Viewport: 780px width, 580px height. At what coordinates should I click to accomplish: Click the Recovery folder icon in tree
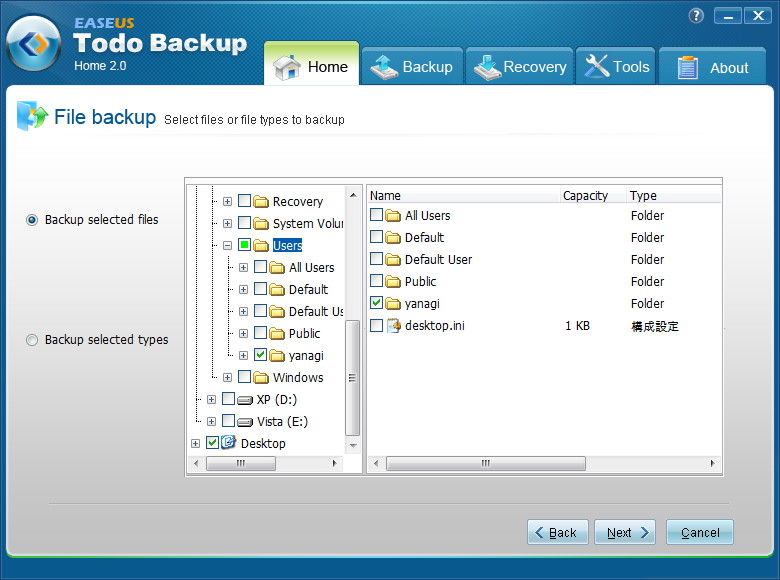click(x=261, y=201)
